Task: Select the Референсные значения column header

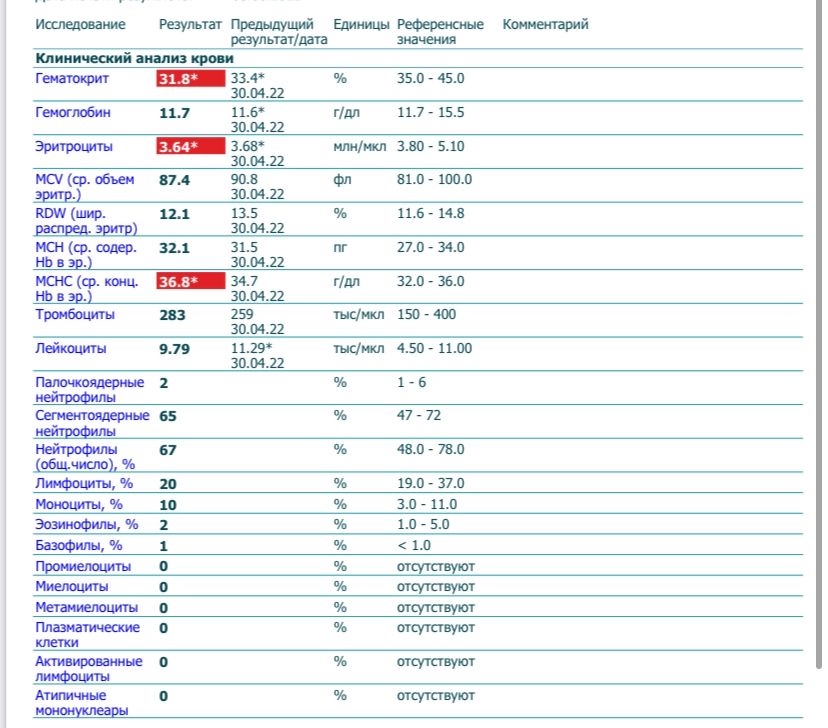Action: (x=440, y=32)
